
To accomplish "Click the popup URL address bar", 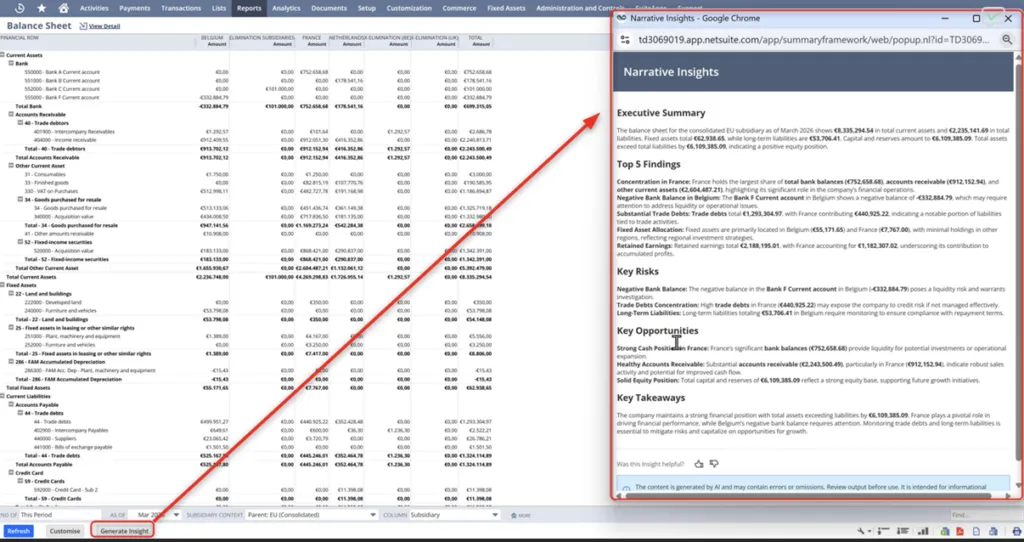I will click(813, 40).
